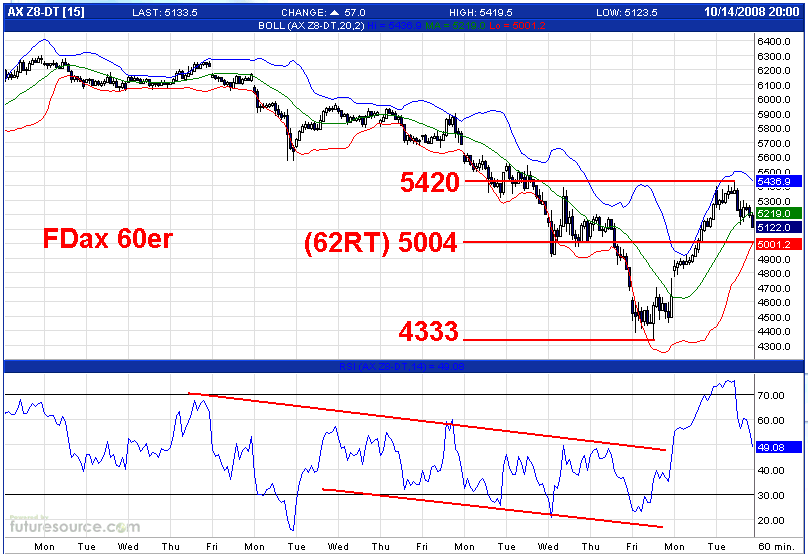Click the blue 49.08 RSI value tag

pos(779,447)
